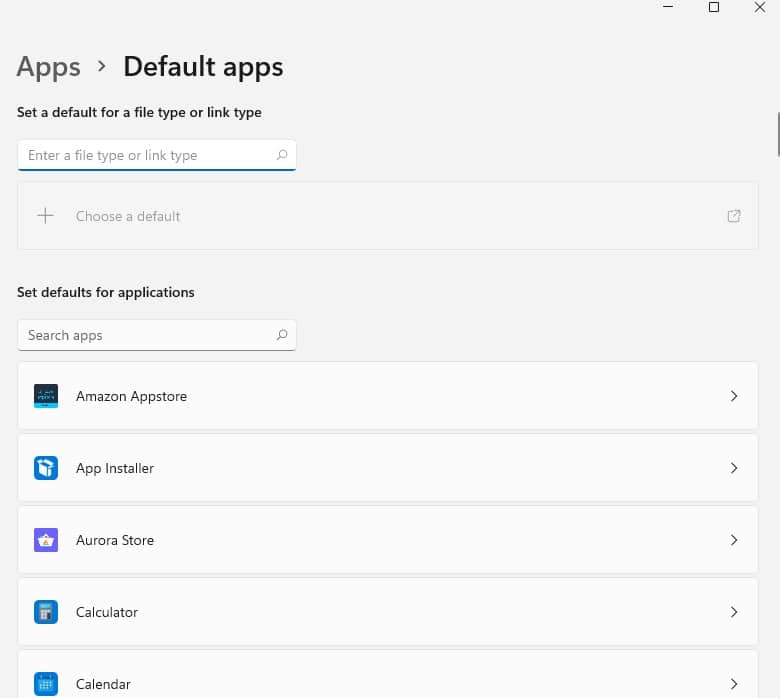The width and height of the screenshot is (780, 698).
Task: Select the Choose a default label
Action: point(128,216)
